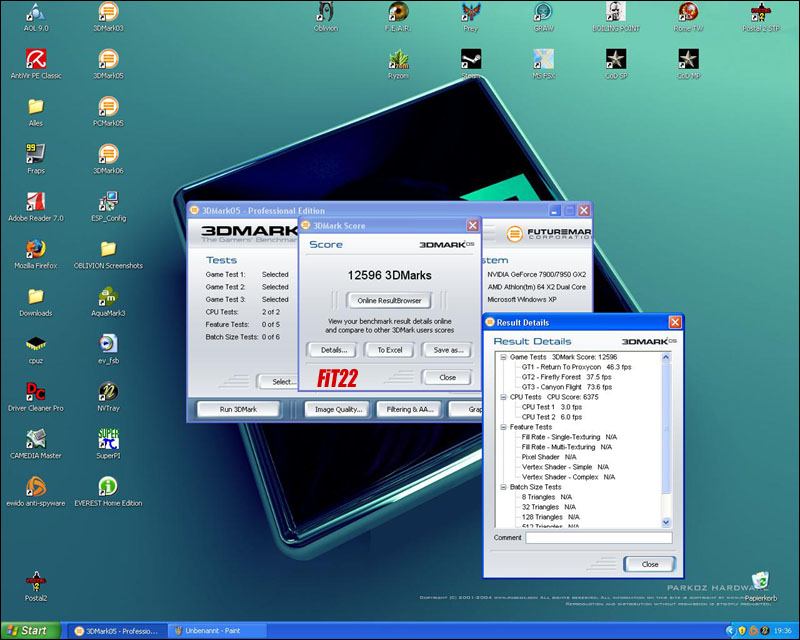Open the CoD SP shortcut
Viewport: 800px width, 640px height.
(x=616, y=64)
